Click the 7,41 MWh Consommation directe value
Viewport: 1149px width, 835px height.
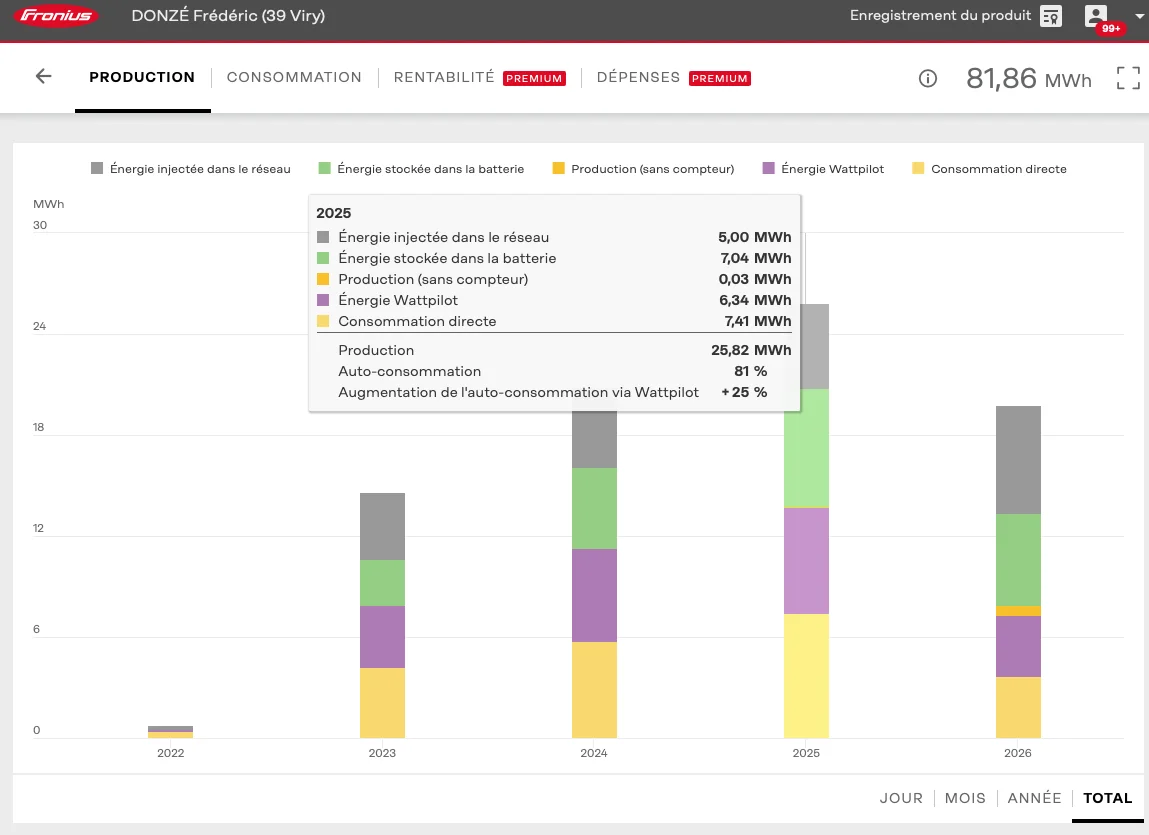tap(758, 321)
